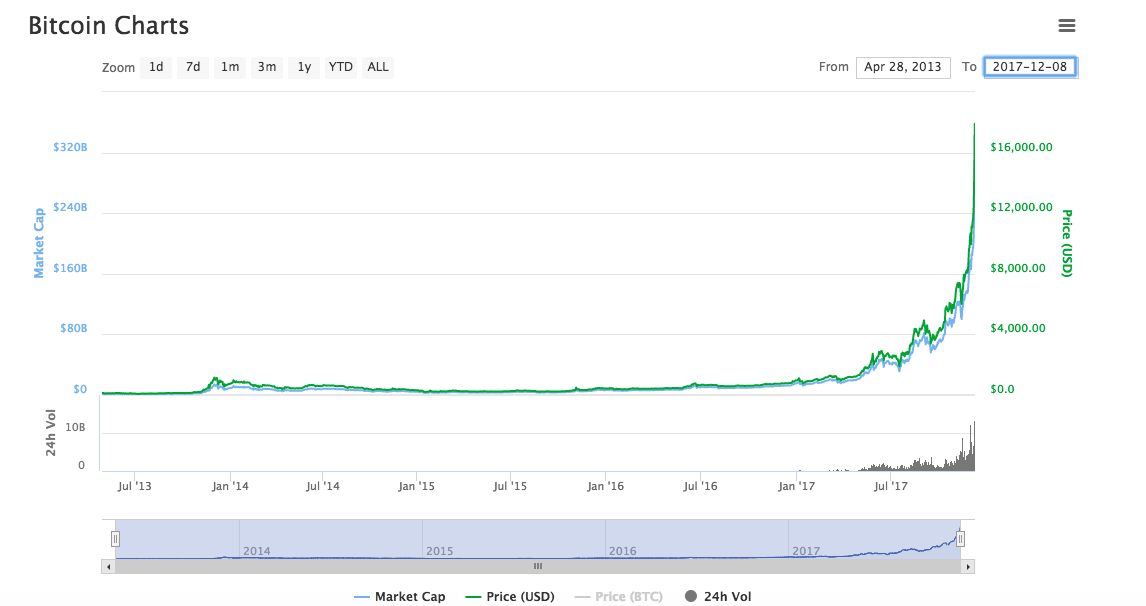Viewport: 1146px width, 606px height.
Task: Toggle the Price (USD) legend series
Action: click(509, 596)
